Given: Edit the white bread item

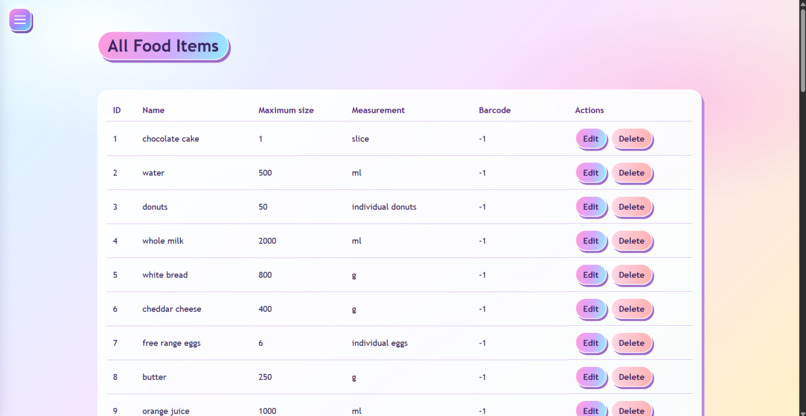Looking at the screenshot, I should [x=591, y=275].
